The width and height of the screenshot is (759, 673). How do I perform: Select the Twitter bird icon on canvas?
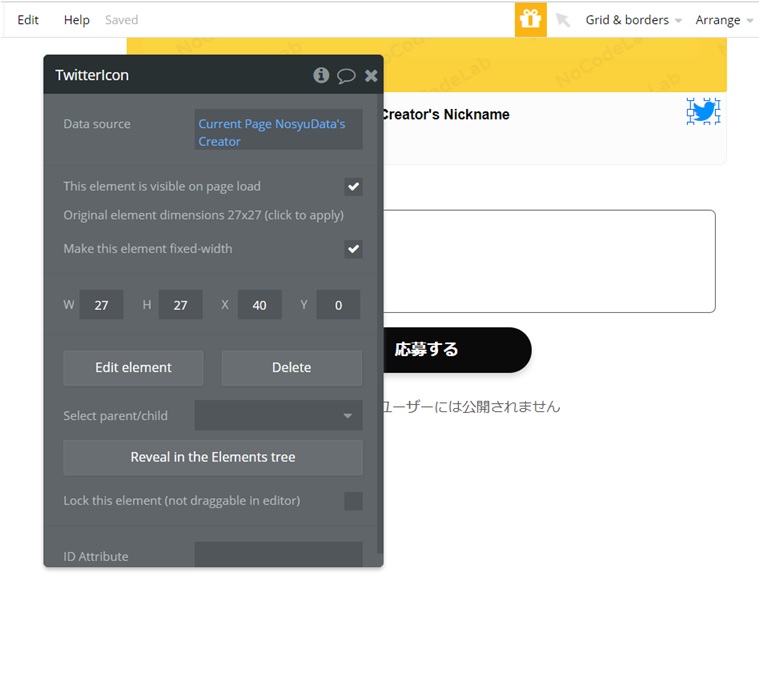(703, 111)
